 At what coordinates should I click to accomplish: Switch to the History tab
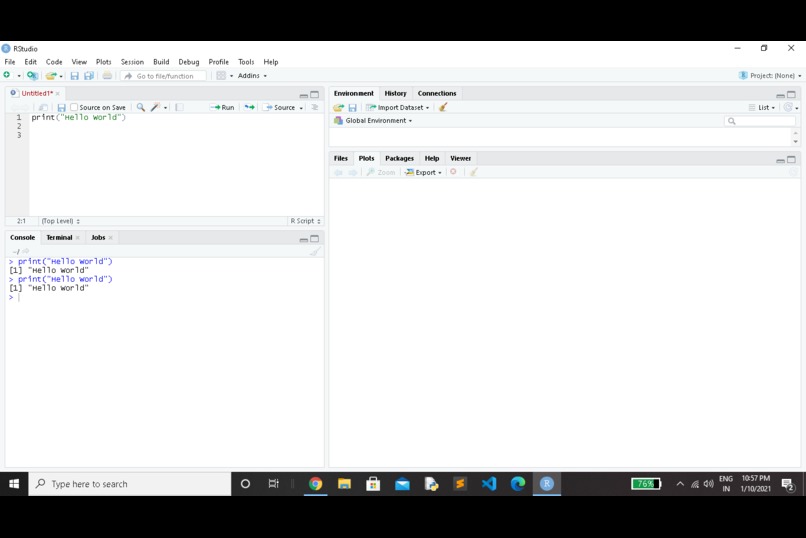coord(395,94)
